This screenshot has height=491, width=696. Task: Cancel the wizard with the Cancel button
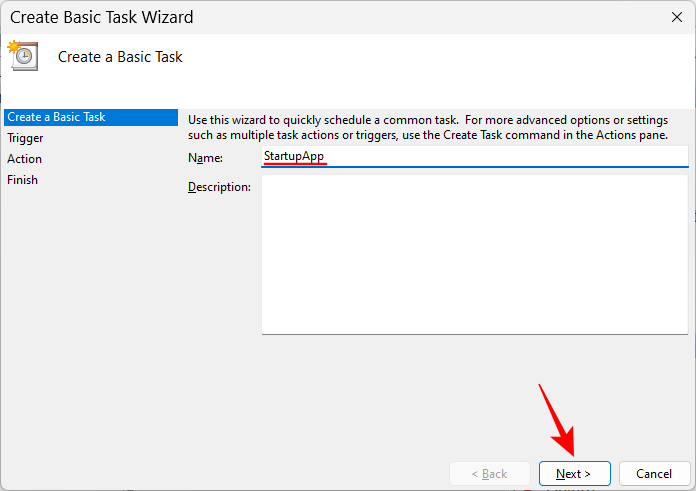point(654,473)
